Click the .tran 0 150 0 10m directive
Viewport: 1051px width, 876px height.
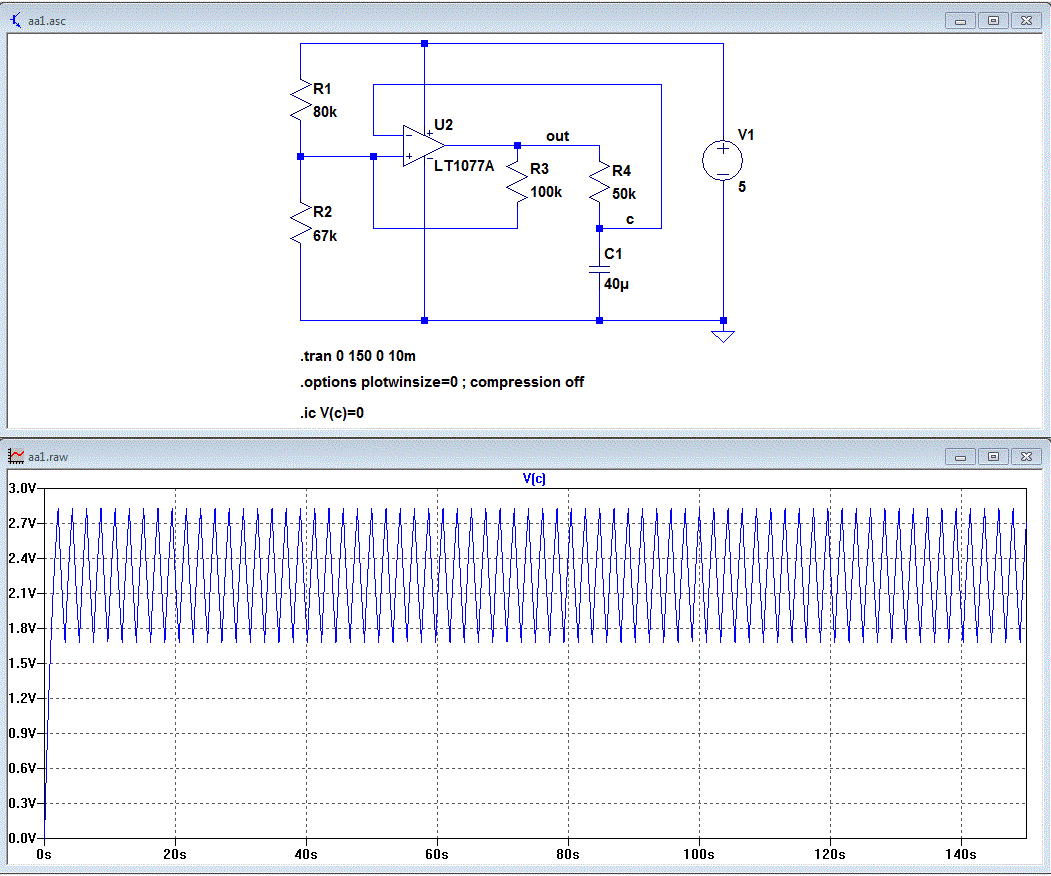coord(356,357)
